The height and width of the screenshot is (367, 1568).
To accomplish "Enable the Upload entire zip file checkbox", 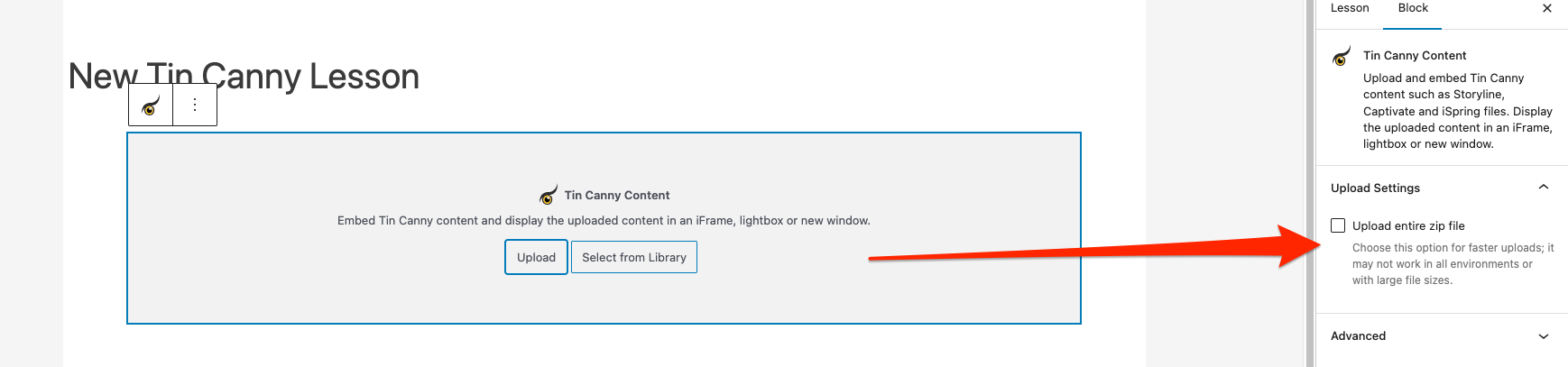I will point(1338,225).
